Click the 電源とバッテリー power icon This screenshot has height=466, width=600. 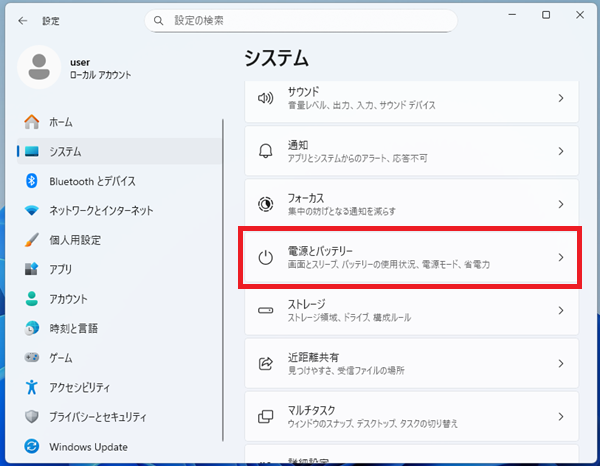[265, 258]
